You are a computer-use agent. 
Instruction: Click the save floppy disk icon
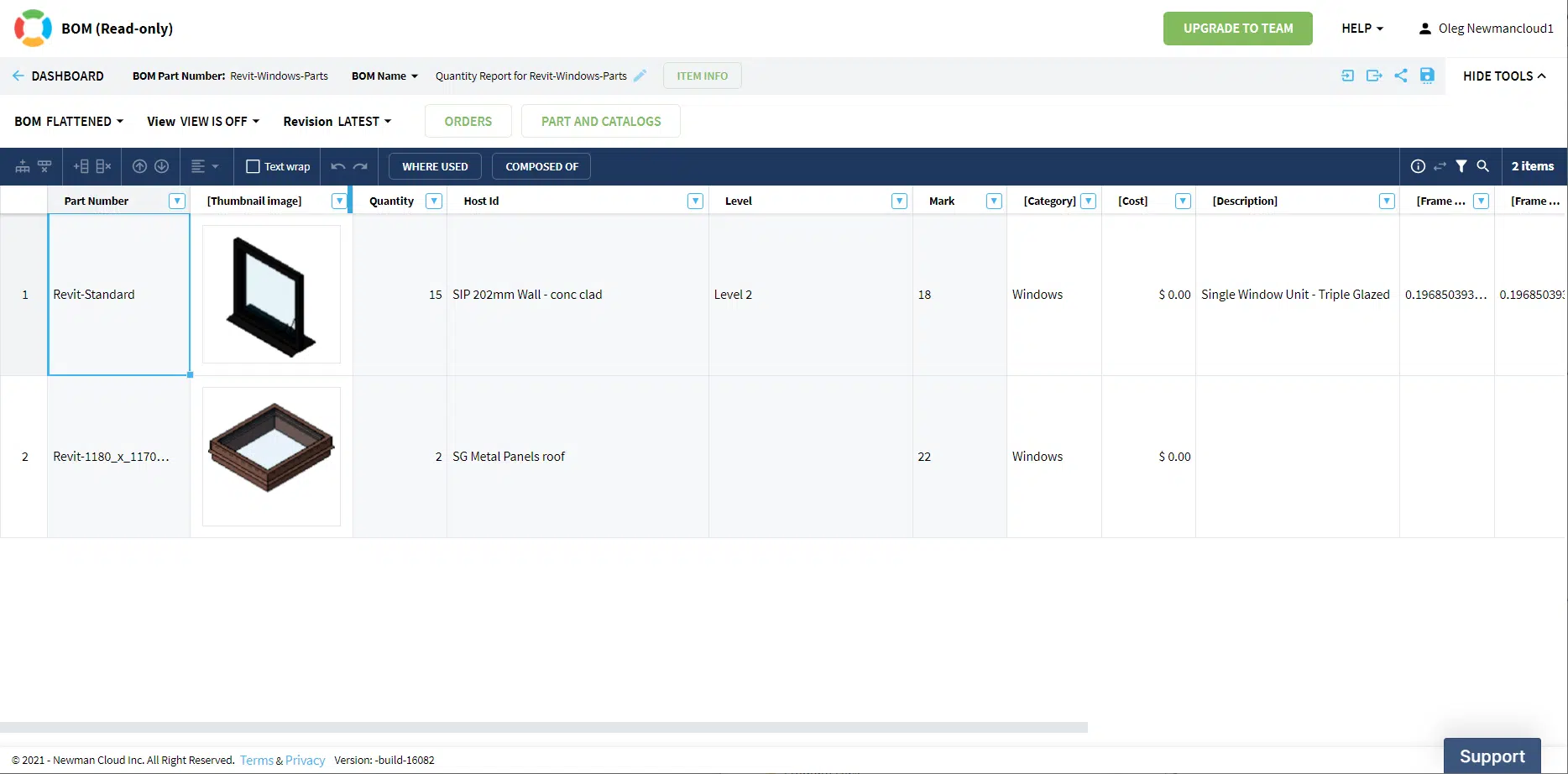click(1427, 76)
